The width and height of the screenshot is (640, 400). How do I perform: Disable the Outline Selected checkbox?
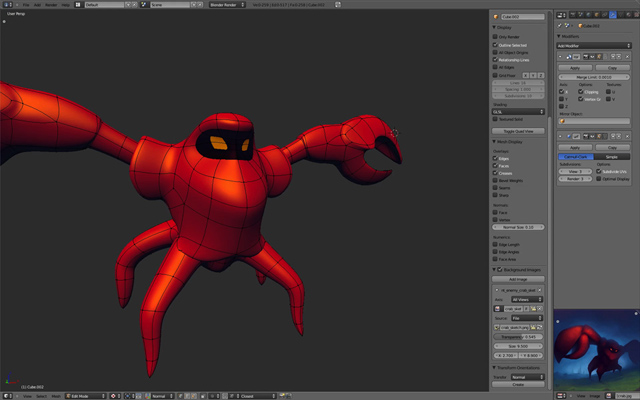coord(496,45)
